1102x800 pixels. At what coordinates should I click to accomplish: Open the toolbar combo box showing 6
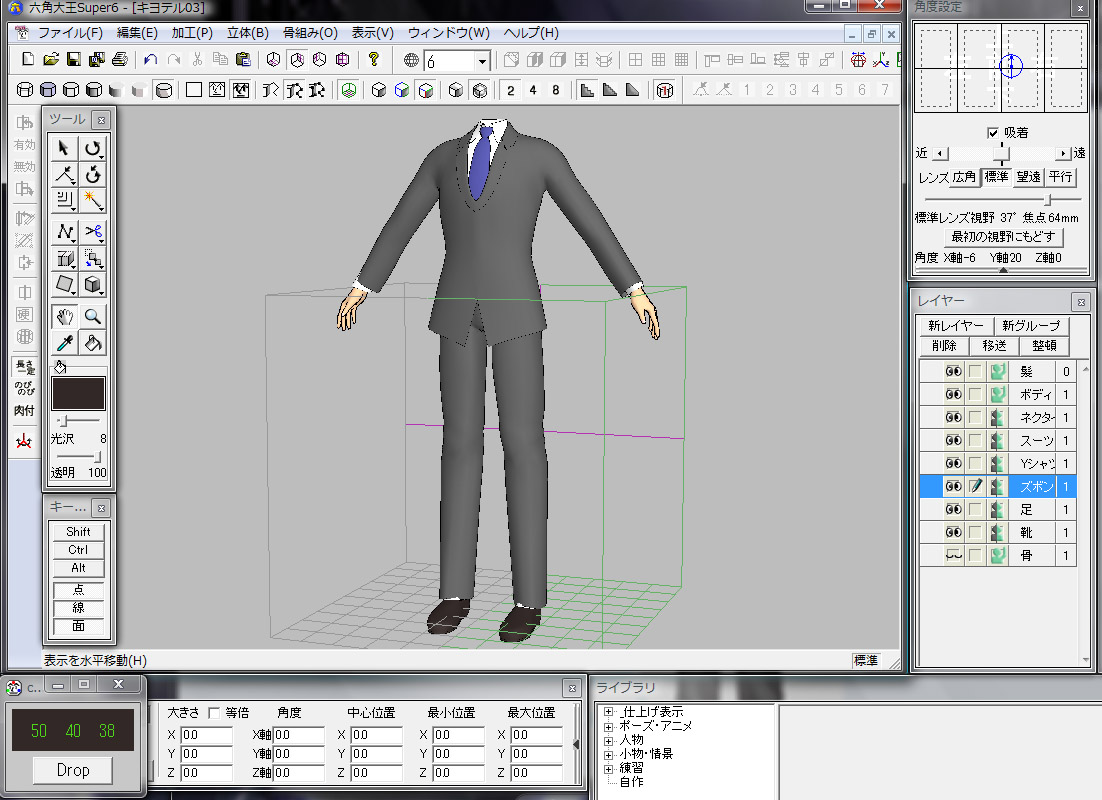[482, 61]
